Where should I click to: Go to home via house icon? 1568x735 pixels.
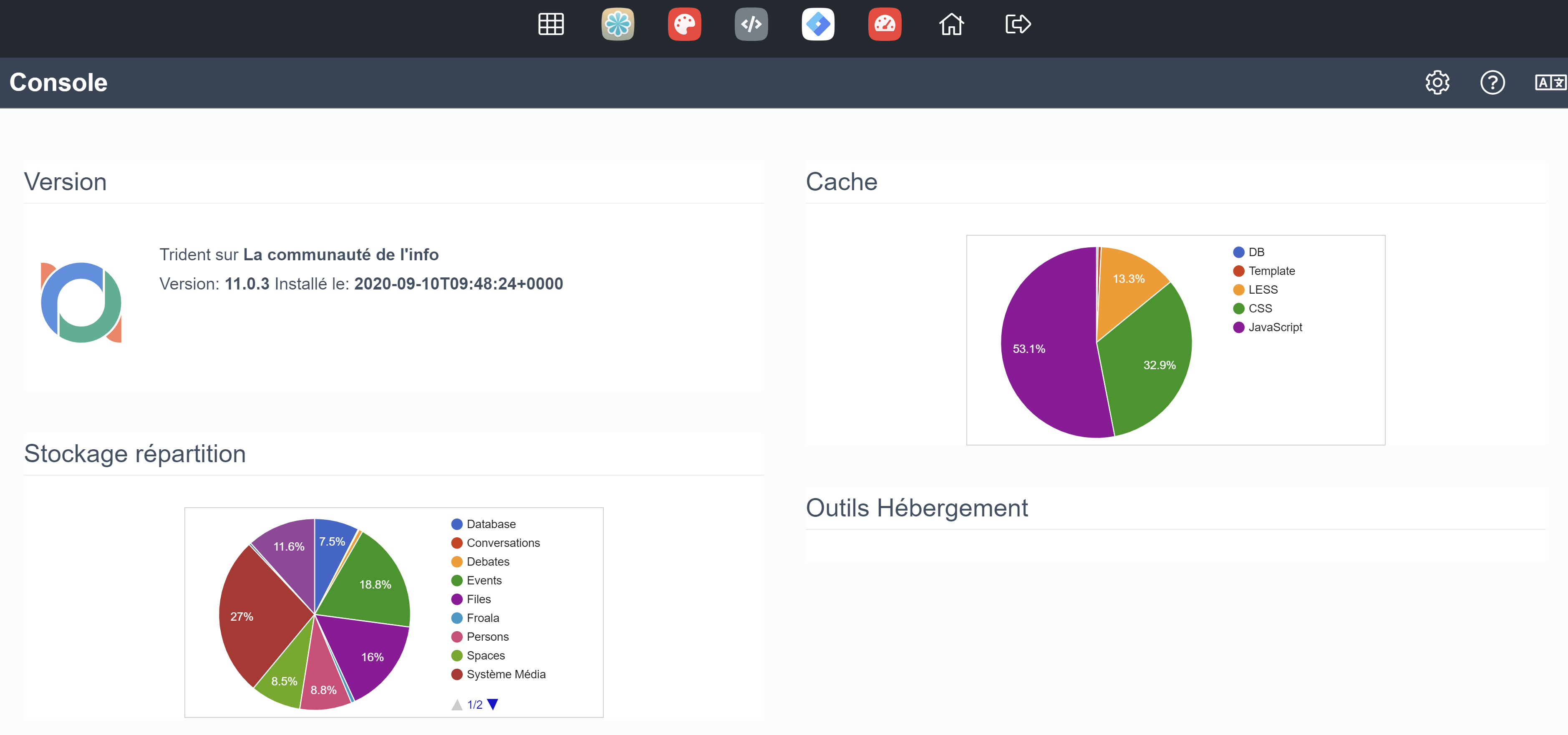pyautogui.click(x=951, y=24)
